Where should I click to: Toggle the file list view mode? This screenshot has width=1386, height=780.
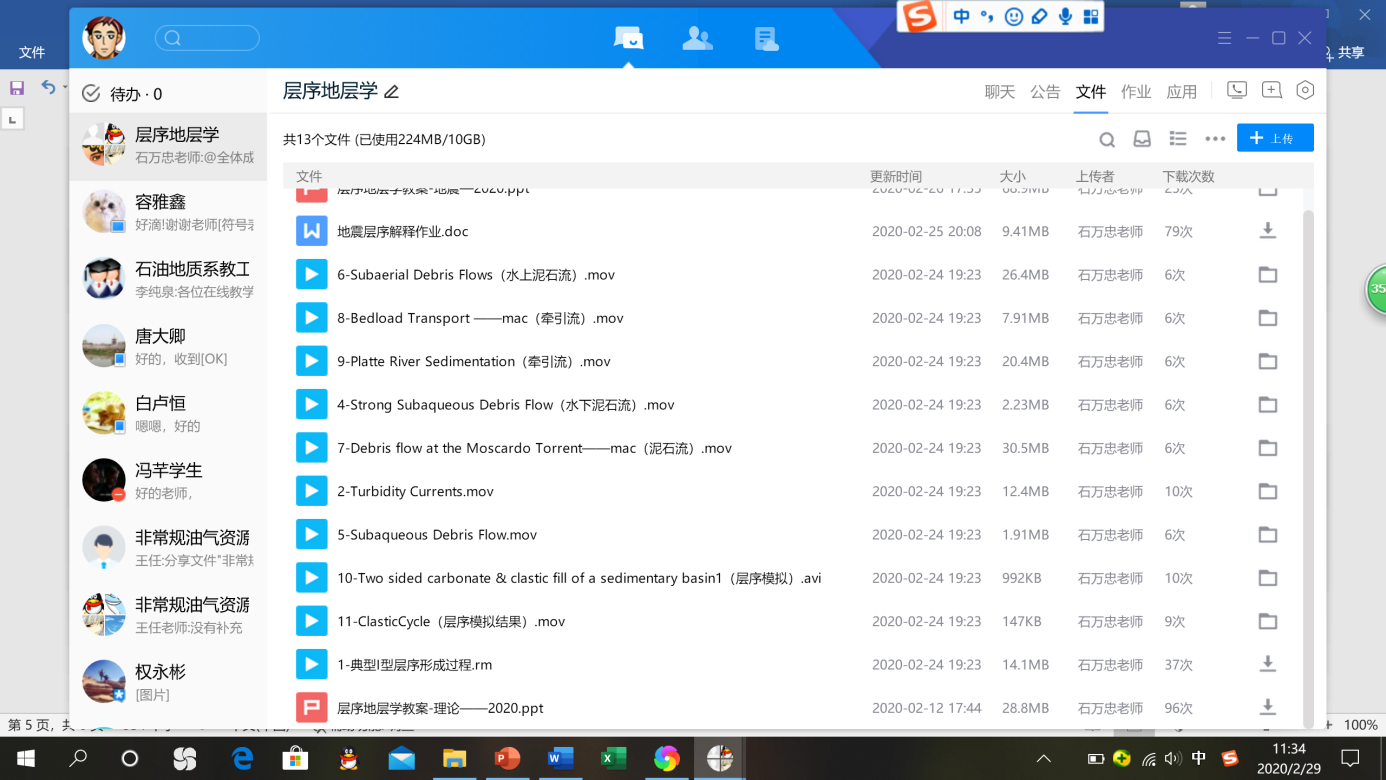pyautogui.click(x=1178, y=139)
